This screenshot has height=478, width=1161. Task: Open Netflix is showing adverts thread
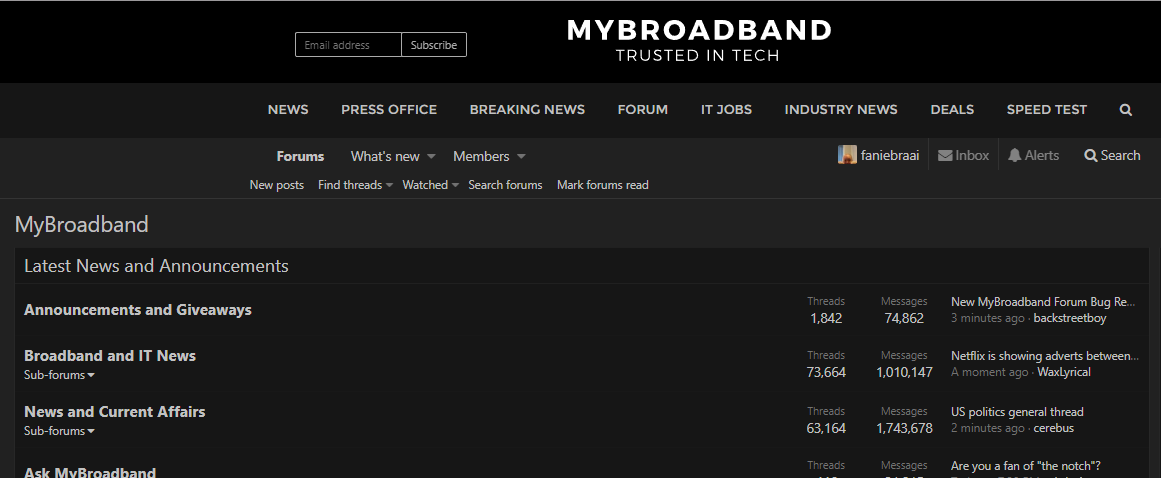1045,356
